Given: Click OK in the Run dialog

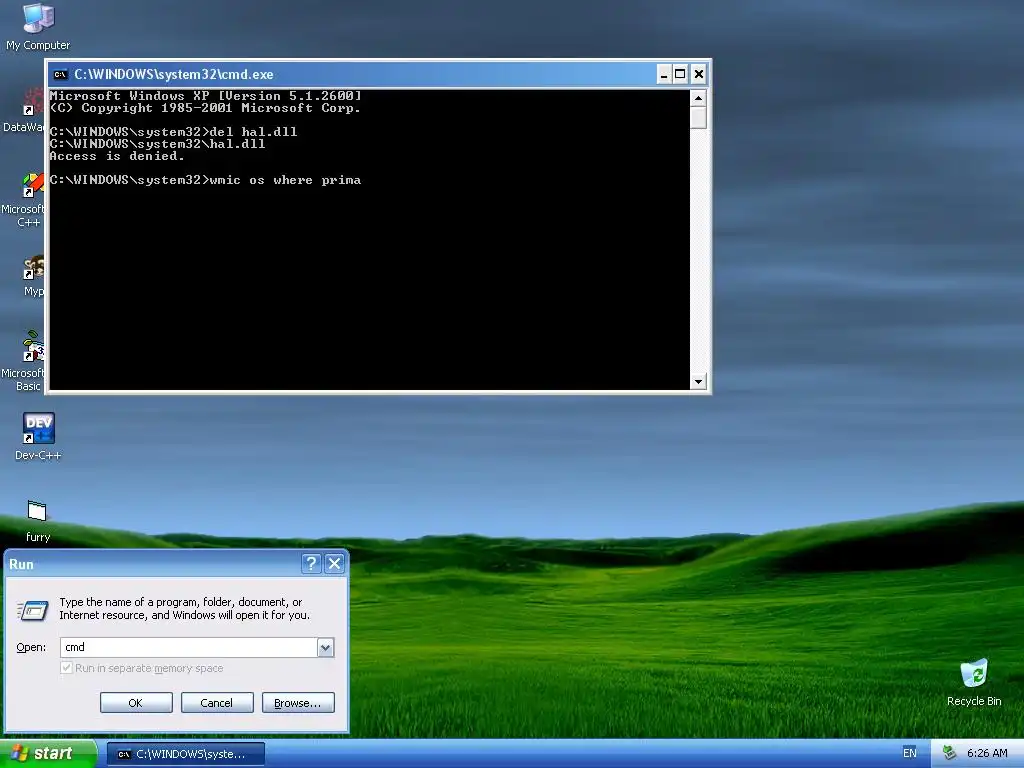Looking at the screenshot, I should point(136,703).
